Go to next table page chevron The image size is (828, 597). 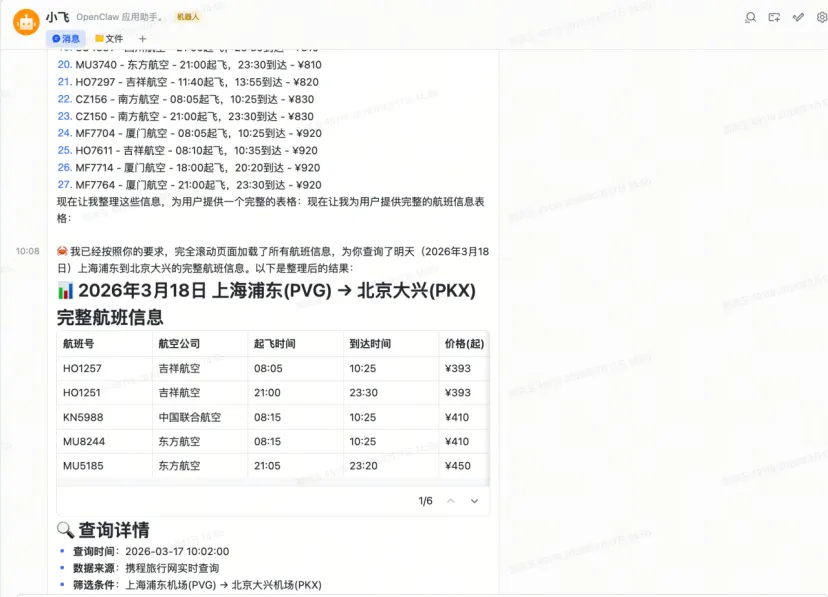tap(474, 501)
